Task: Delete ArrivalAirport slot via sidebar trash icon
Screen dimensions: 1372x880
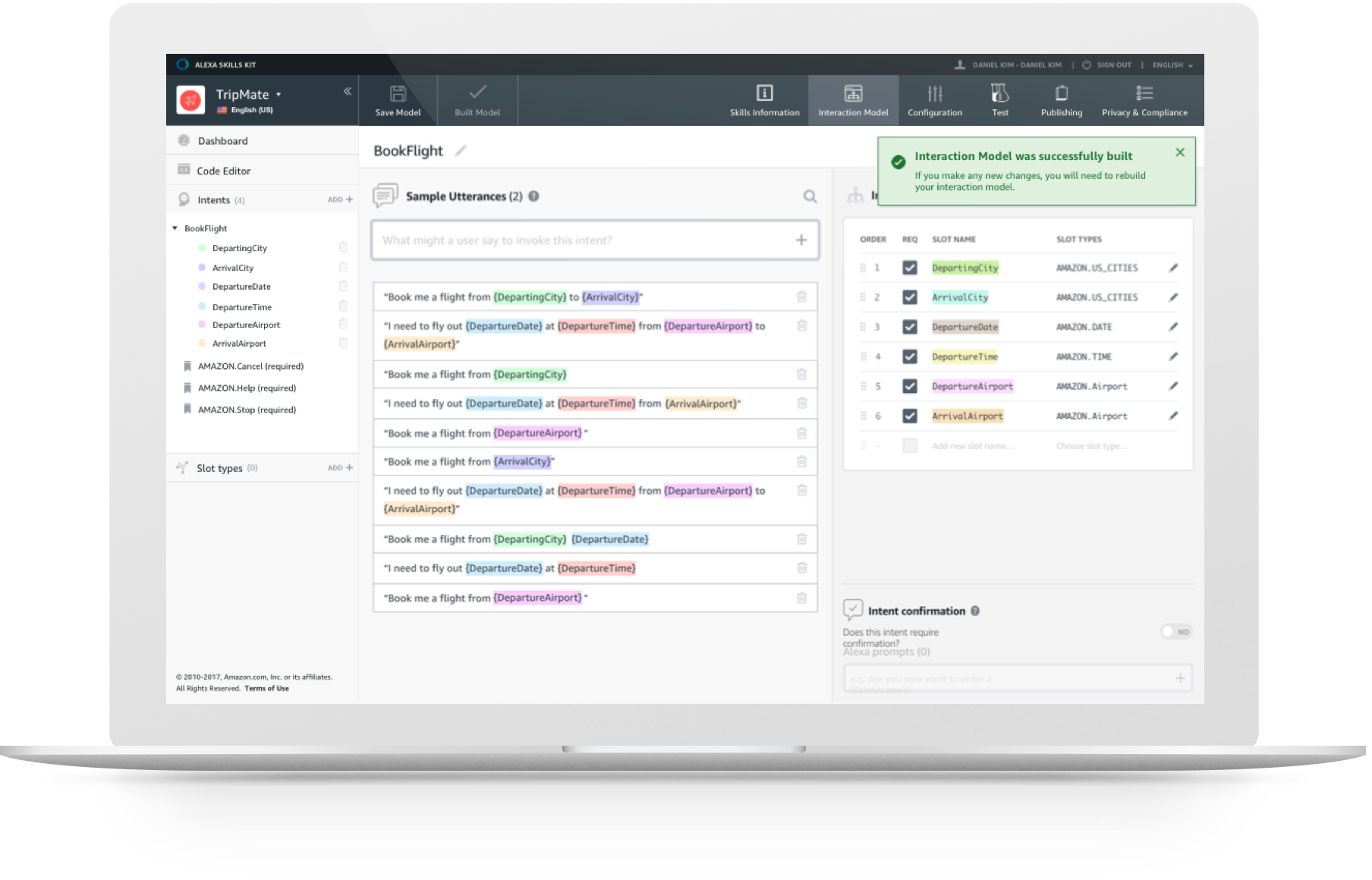Action: pyautogui.click(x=343, y=343)
